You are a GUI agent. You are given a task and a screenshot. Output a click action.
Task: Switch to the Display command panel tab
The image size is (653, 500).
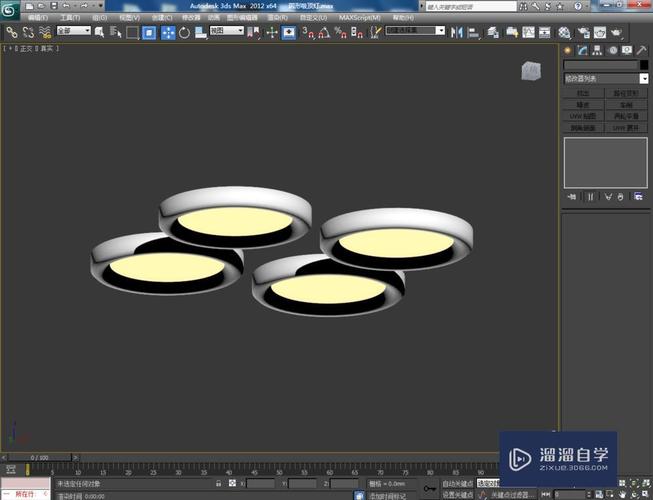click(x=627, y=50)
